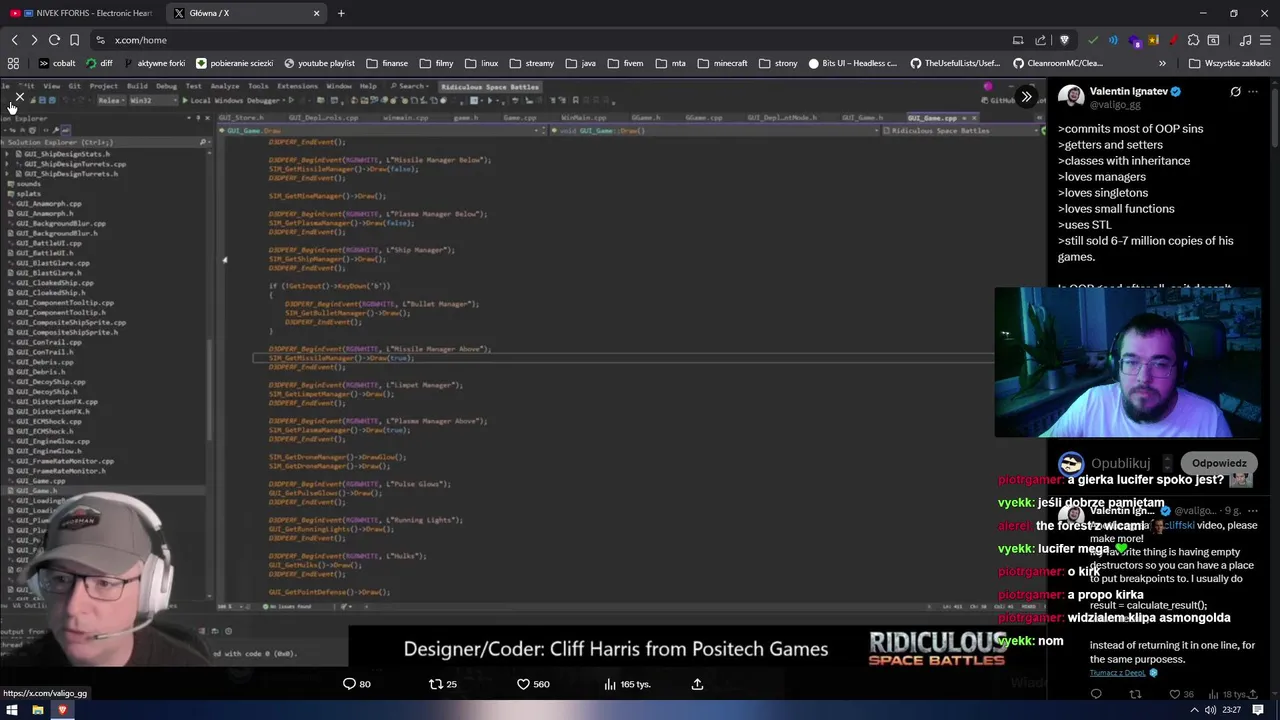Toggle the Brave Shields lion icon
This screenshot has width=1280, height=720.
pos(1064,40)
